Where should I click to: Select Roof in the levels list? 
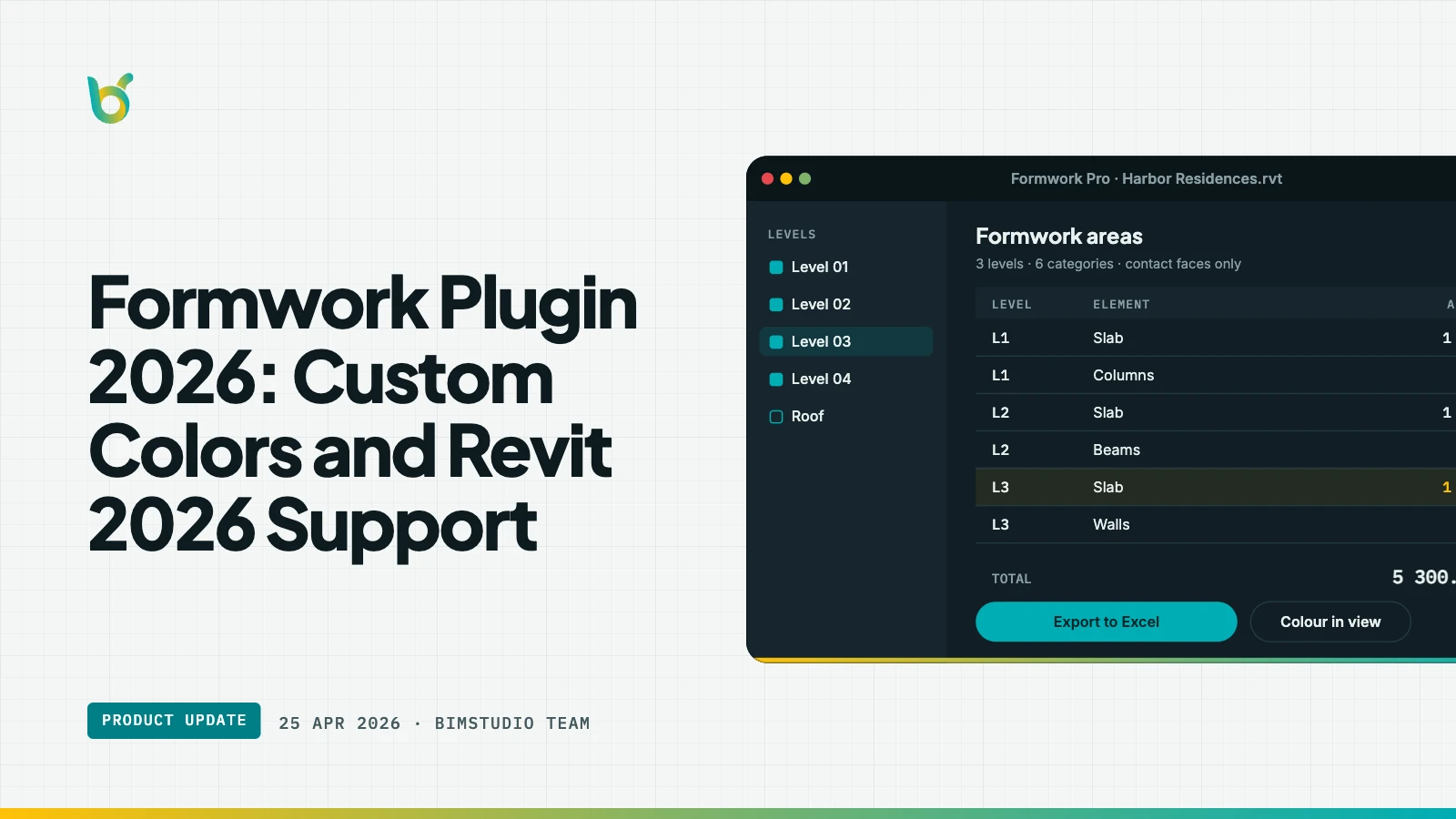846,416
